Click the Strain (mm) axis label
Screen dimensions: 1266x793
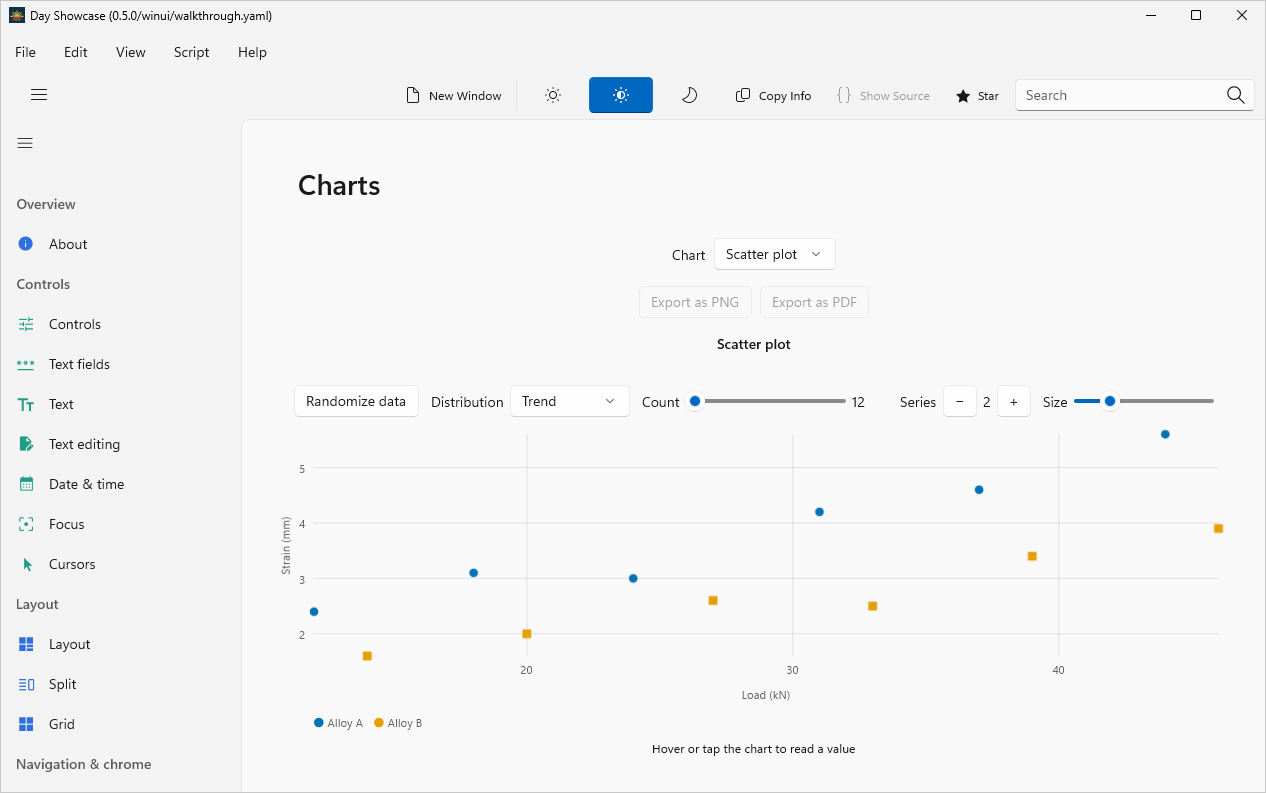click(286, 545)
